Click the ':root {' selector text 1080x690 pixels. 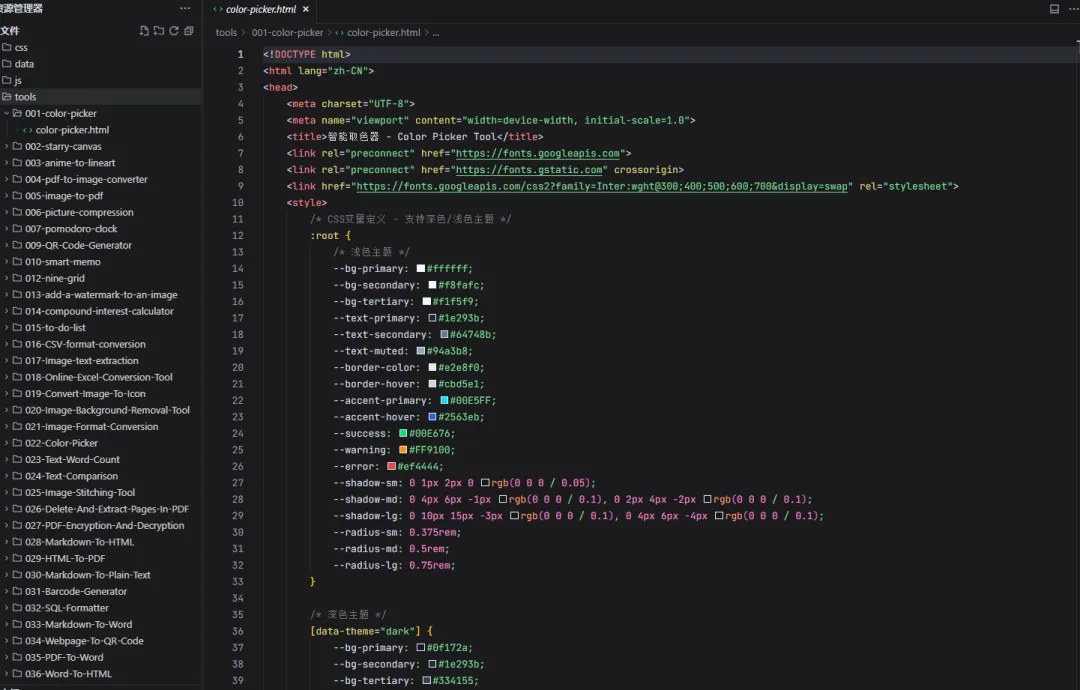coord(331,236)
